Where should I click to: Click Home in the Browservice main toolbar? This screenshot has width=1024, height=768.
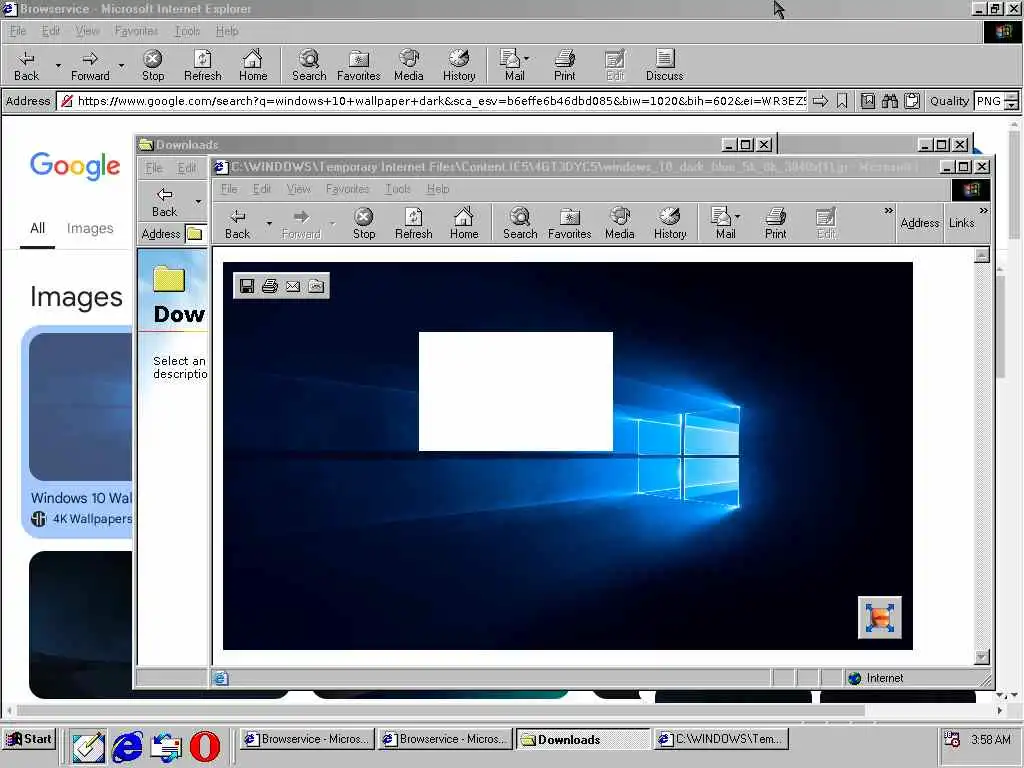click(x=253, y=66)
